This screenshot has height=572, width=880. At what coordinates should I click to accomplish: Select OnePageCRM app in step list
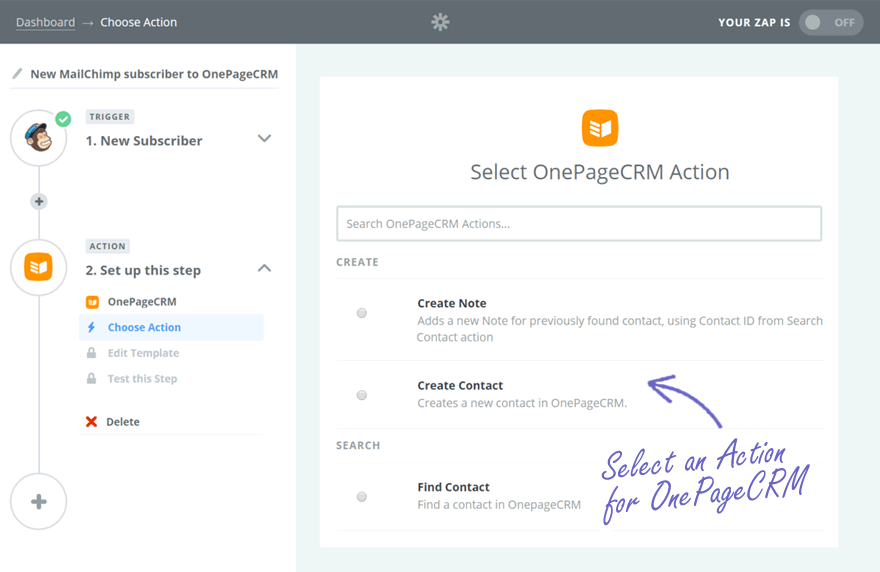[142, 302]
